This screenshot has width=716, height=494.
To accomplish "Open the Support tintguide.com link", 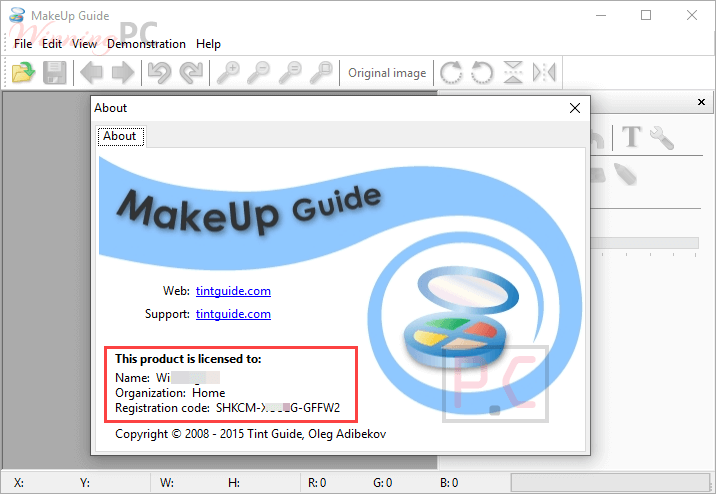I will [x=233, y=314].
